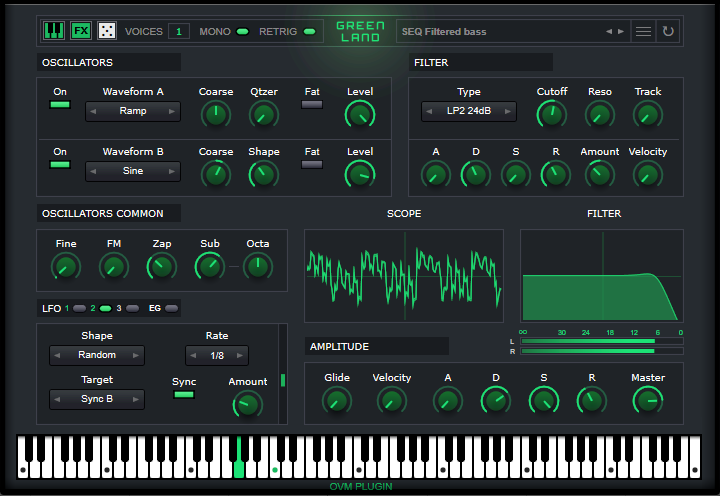This screenshot has height=496, width=720.
Task: Turn off oscillator B On switch
Action: [60, 164]
